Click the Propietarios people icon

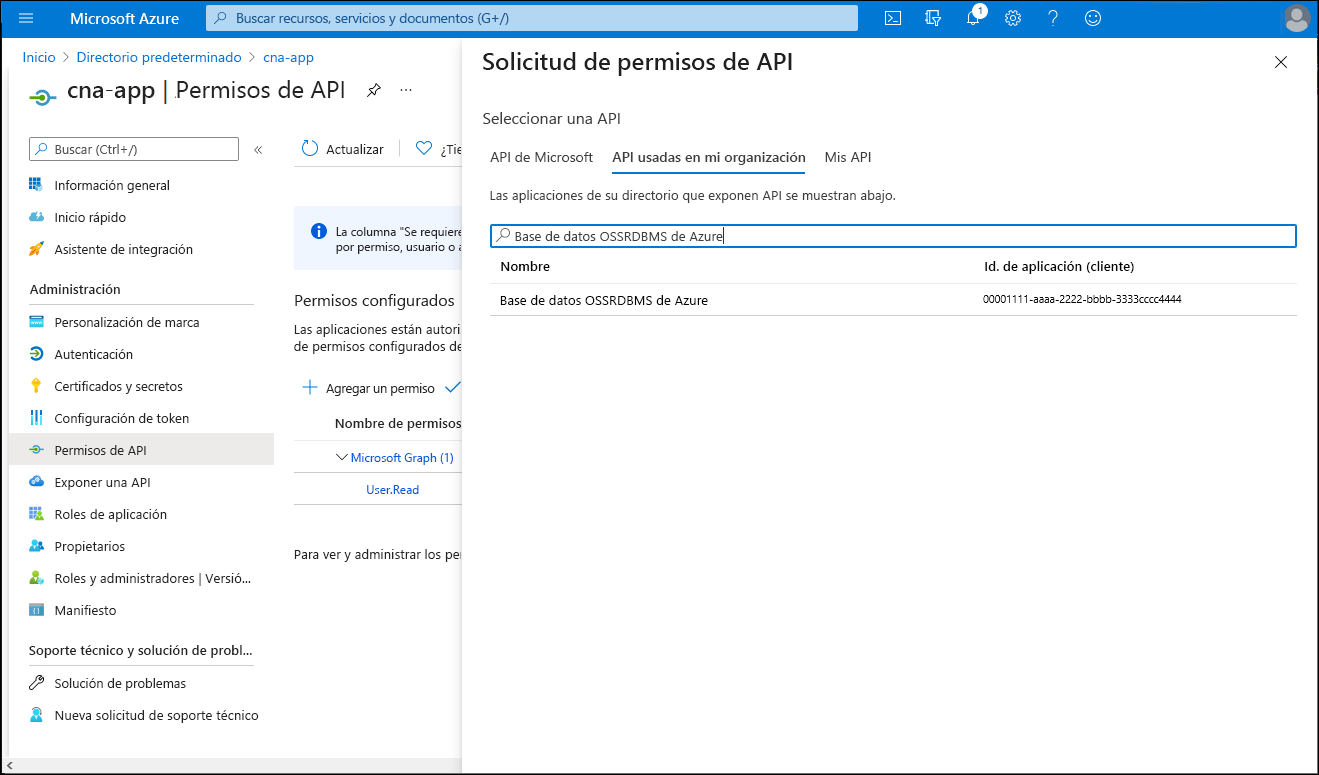coord(36,546)
